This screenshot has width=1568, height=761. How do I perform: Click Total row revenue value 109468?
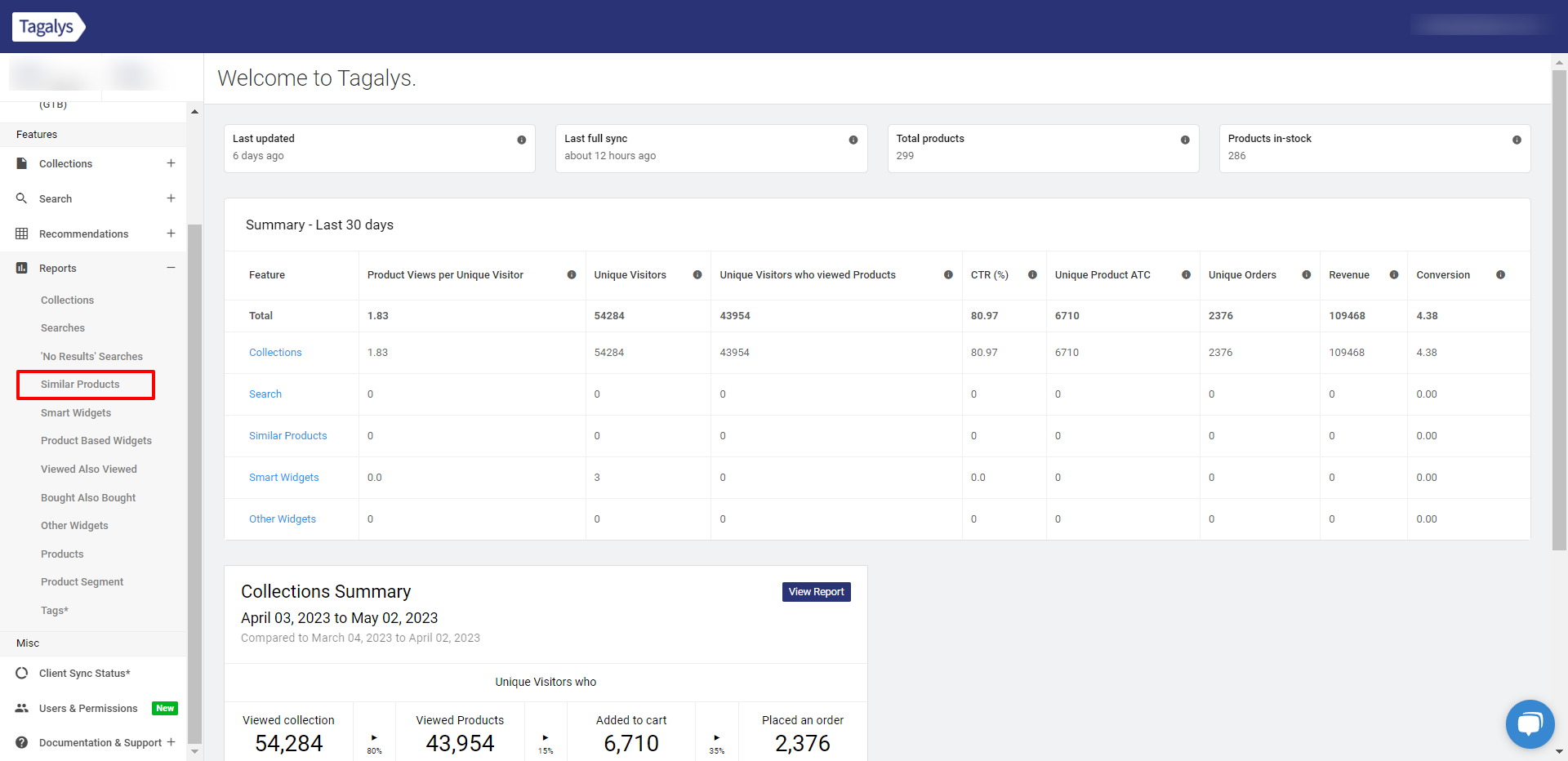(x=1347, y=315)
